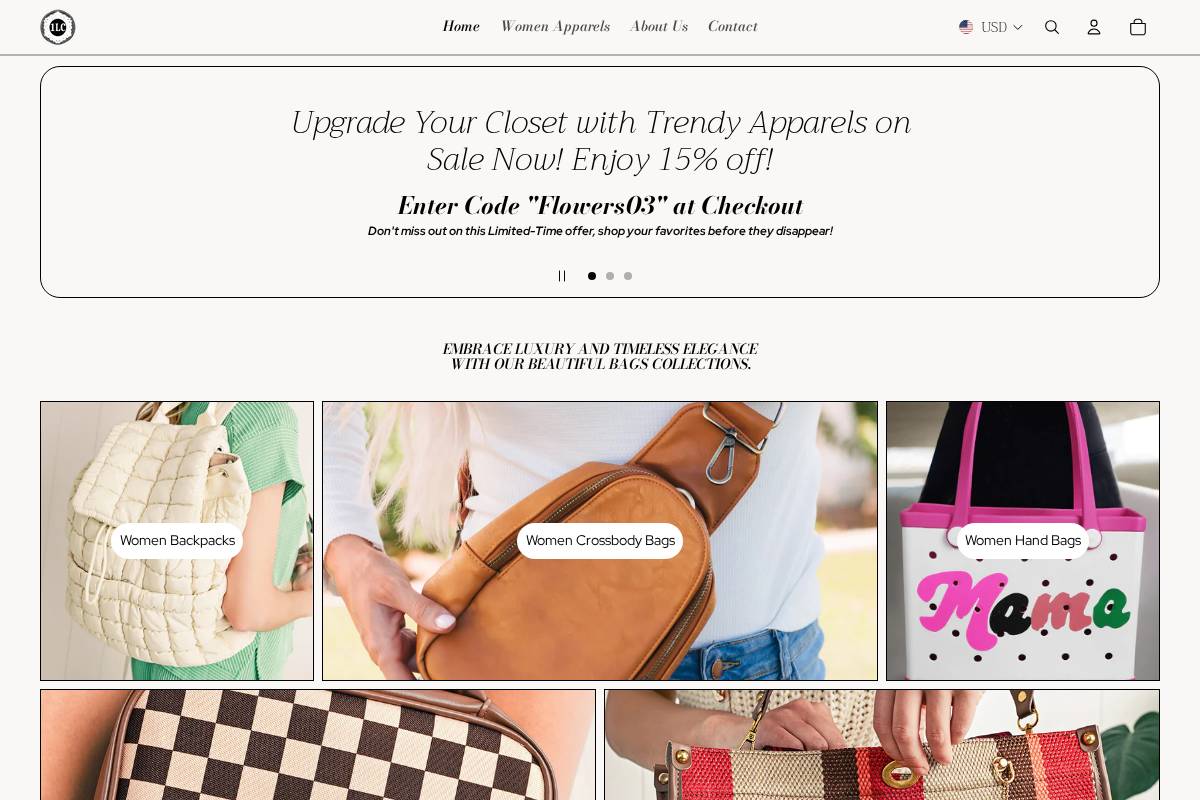Select the first slideshow dot
The image size is (1200, 800).
[592, 276]
